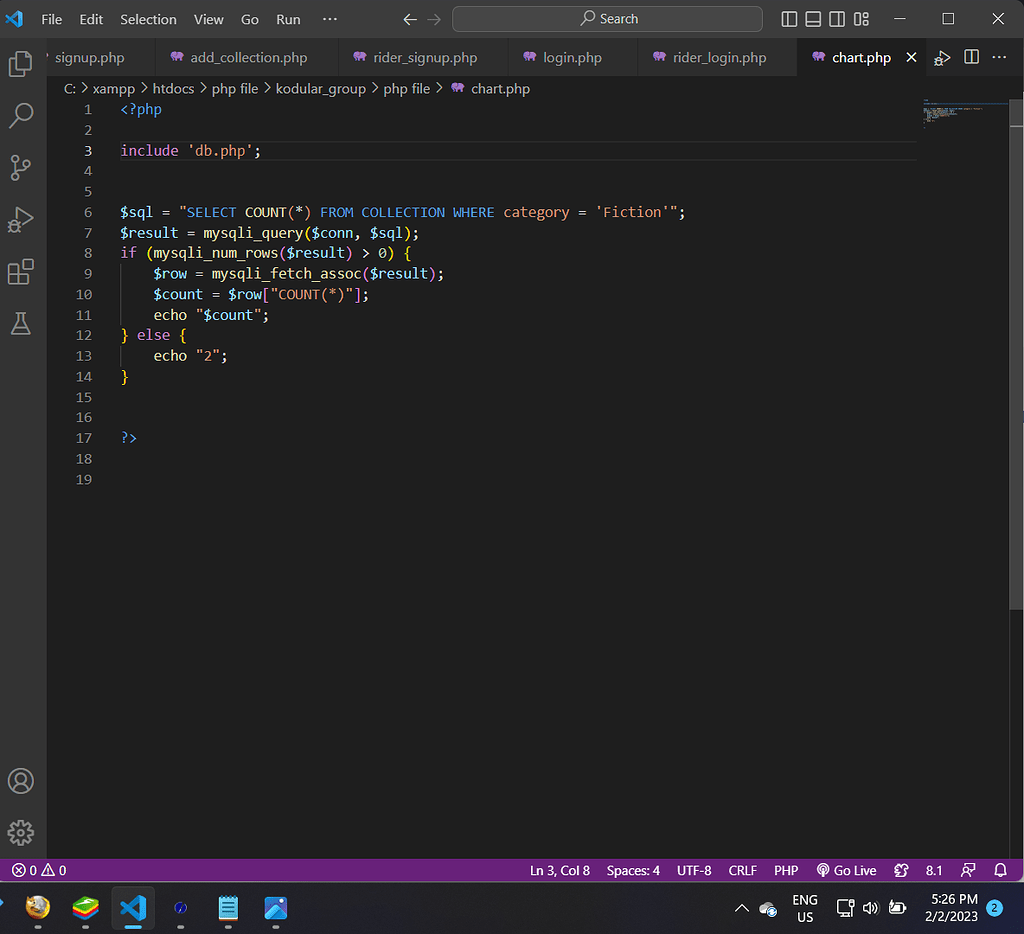Open the Search view in the sidebar

(x=21, y=116)
